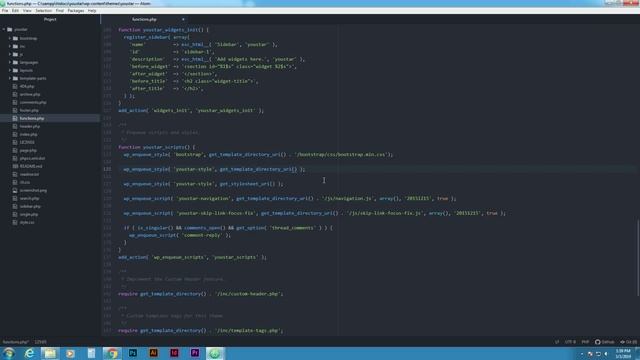
Task: Open InDesign from the taskbar
Action: [174, 353]
